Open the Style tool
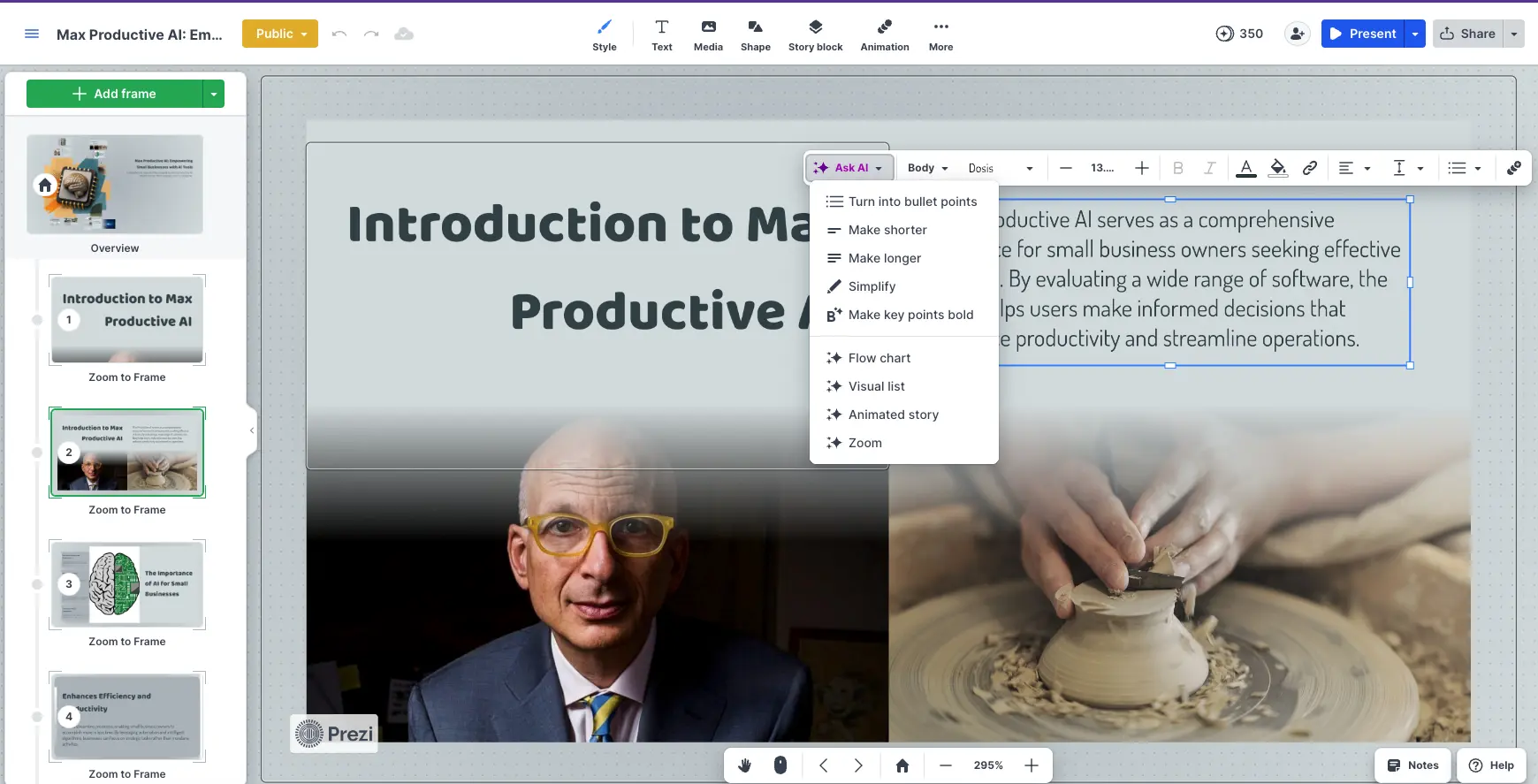This screenshot has width=1538, height=784. pos(605,35)
